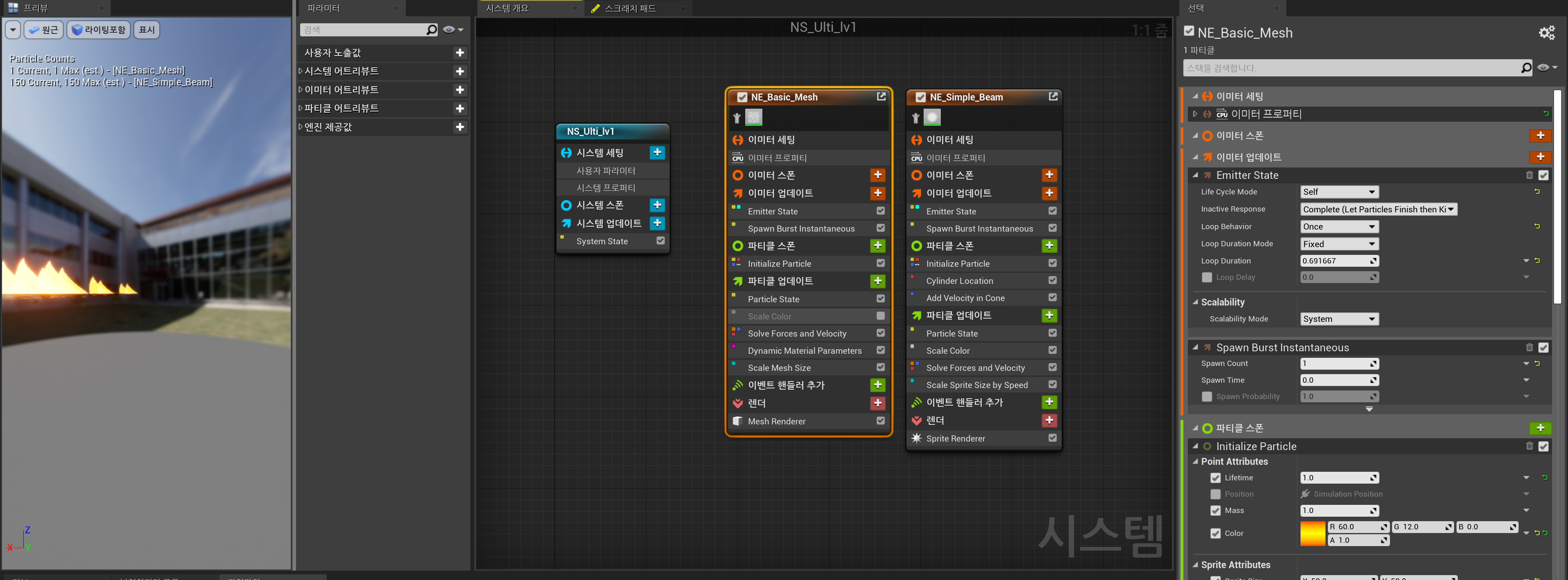Select the 파라미터 tab
1568x580 pixels.
pos(324,9)
